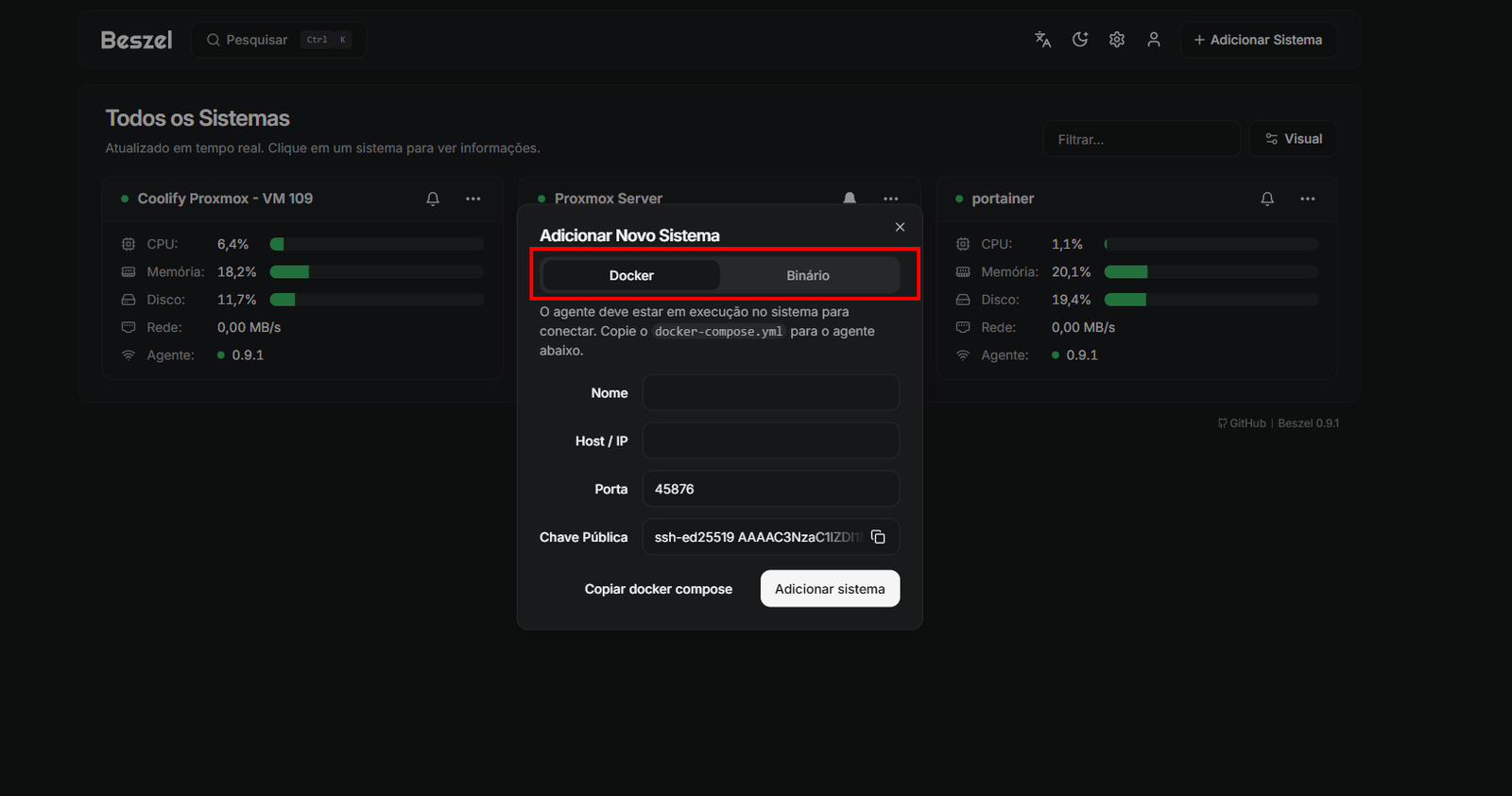Toggle dark mode with moon icon
This screenshot has width=1512, height=796.
[1080, 40]
